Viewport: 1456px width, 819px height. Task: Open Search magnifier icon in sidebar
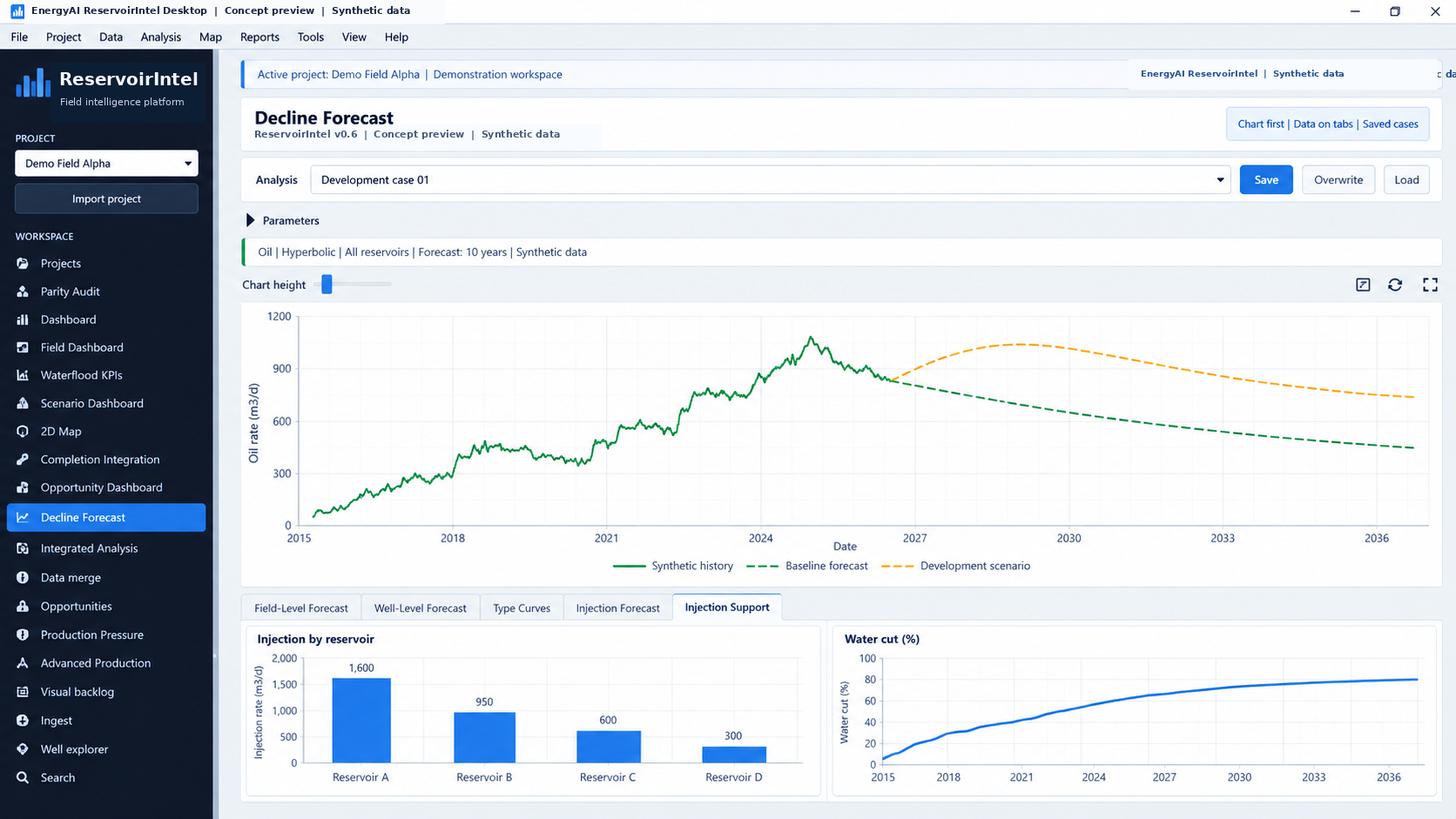(23, 778)
